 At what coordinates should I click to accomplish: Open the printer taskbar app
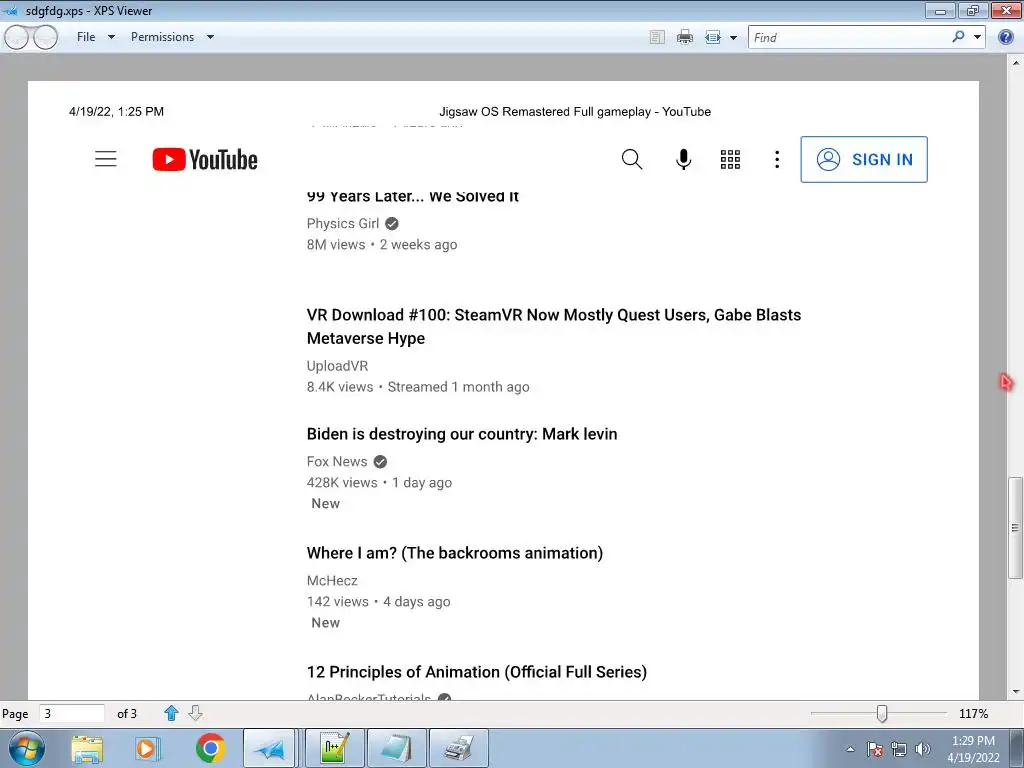tap(458, 748)
